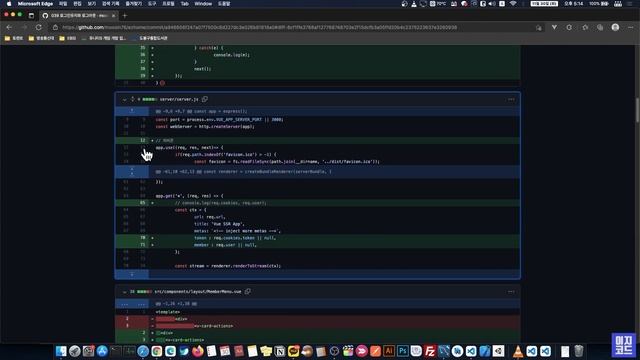The height and width of the screenshot is (360, 640).
Task: Open the Edge profile avatar
Action: [x=616, y=27]
